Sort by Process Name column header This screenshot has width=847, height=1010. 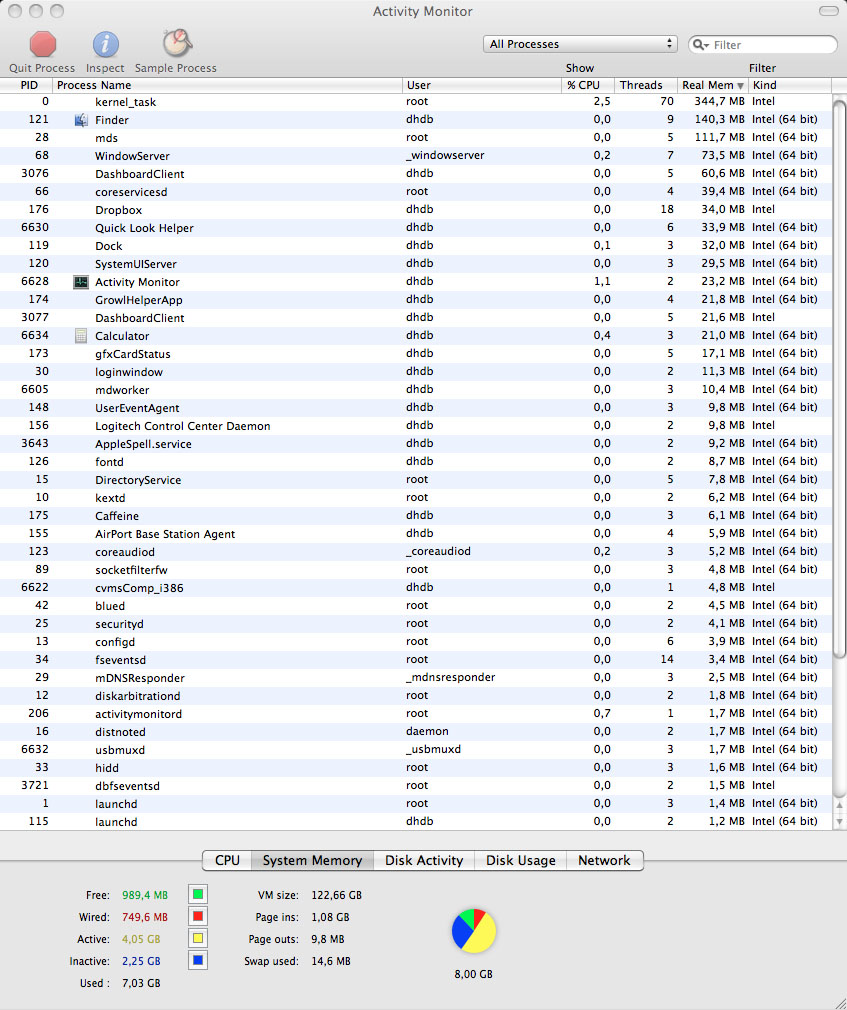227,85
